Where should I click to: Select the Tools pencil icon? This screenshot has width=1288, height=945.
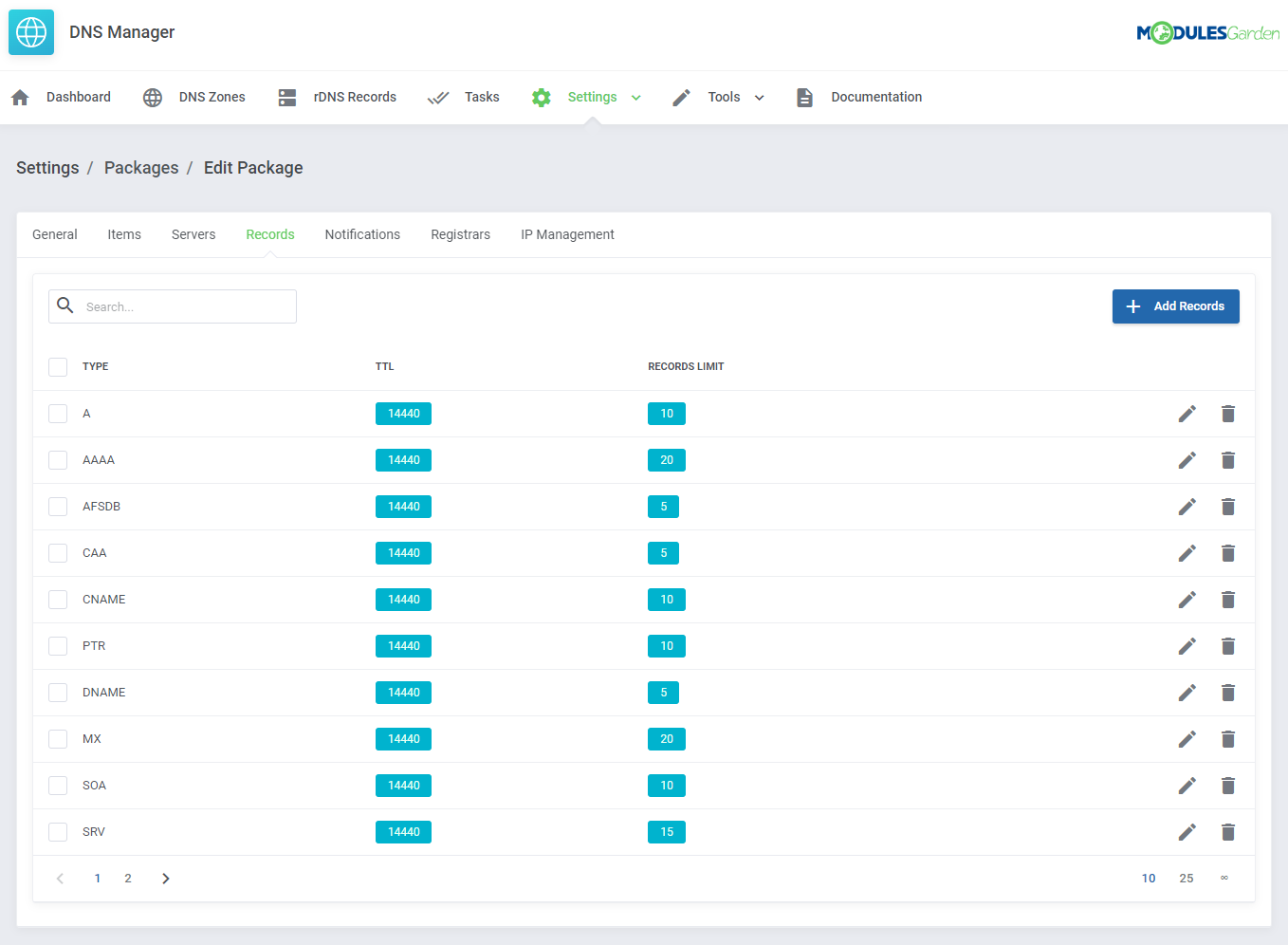pyautogui.click(x=680, y=96)
